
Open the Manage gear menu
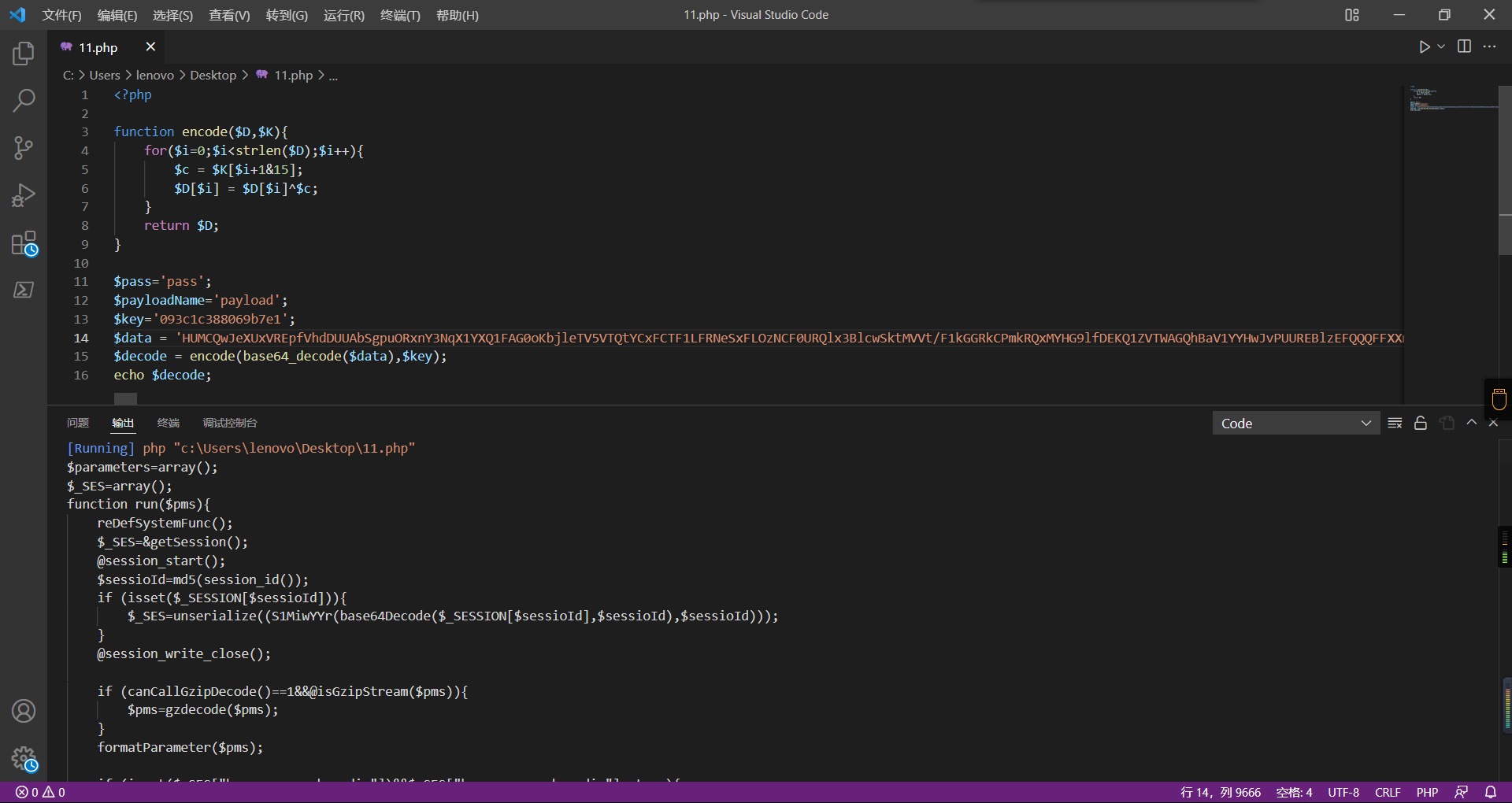pyautogui.click(x=24, y=759)
